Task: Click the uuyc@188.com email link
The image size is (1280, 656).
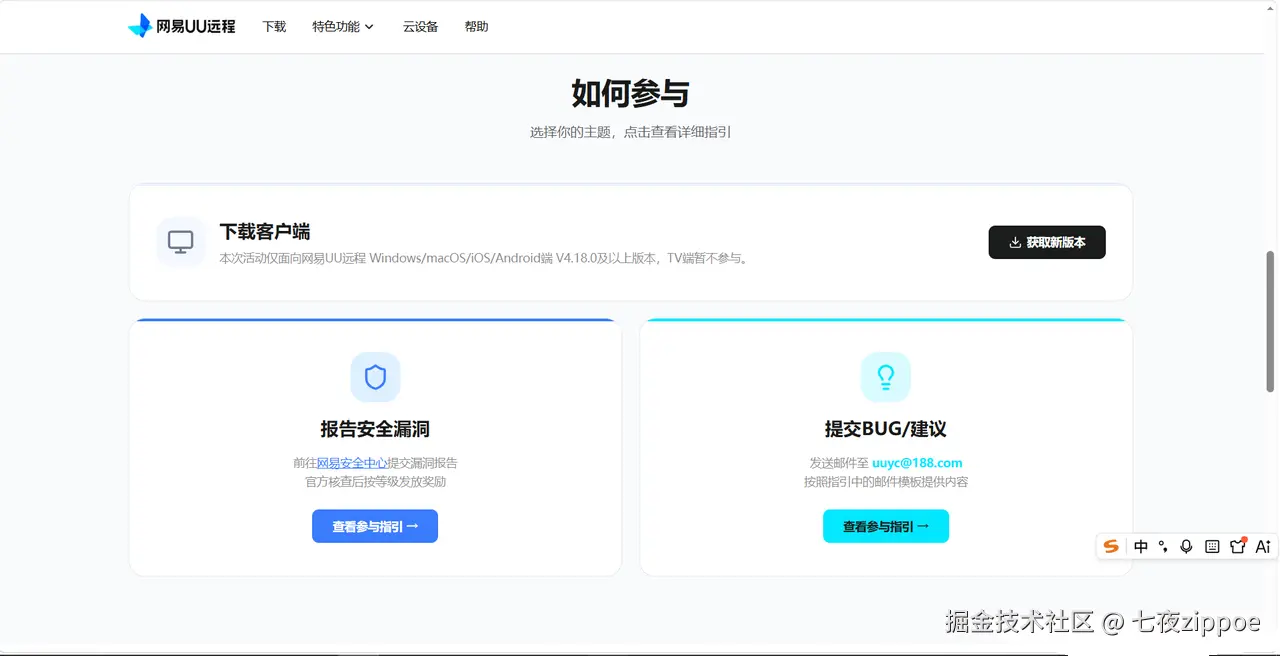Action: coord(917,463)
